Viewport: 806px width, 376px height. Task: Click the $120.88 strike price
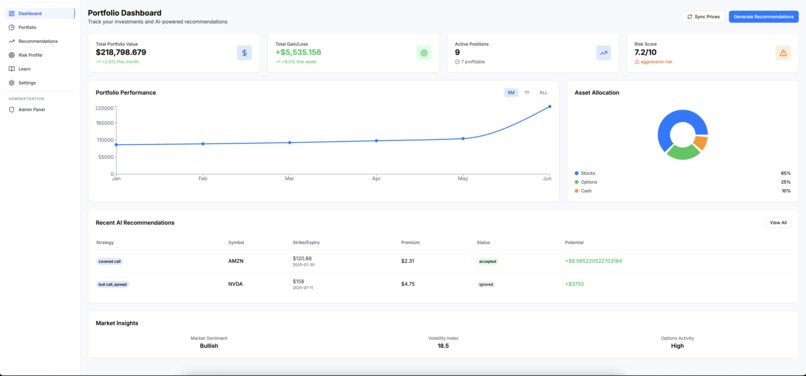[302, 258]
